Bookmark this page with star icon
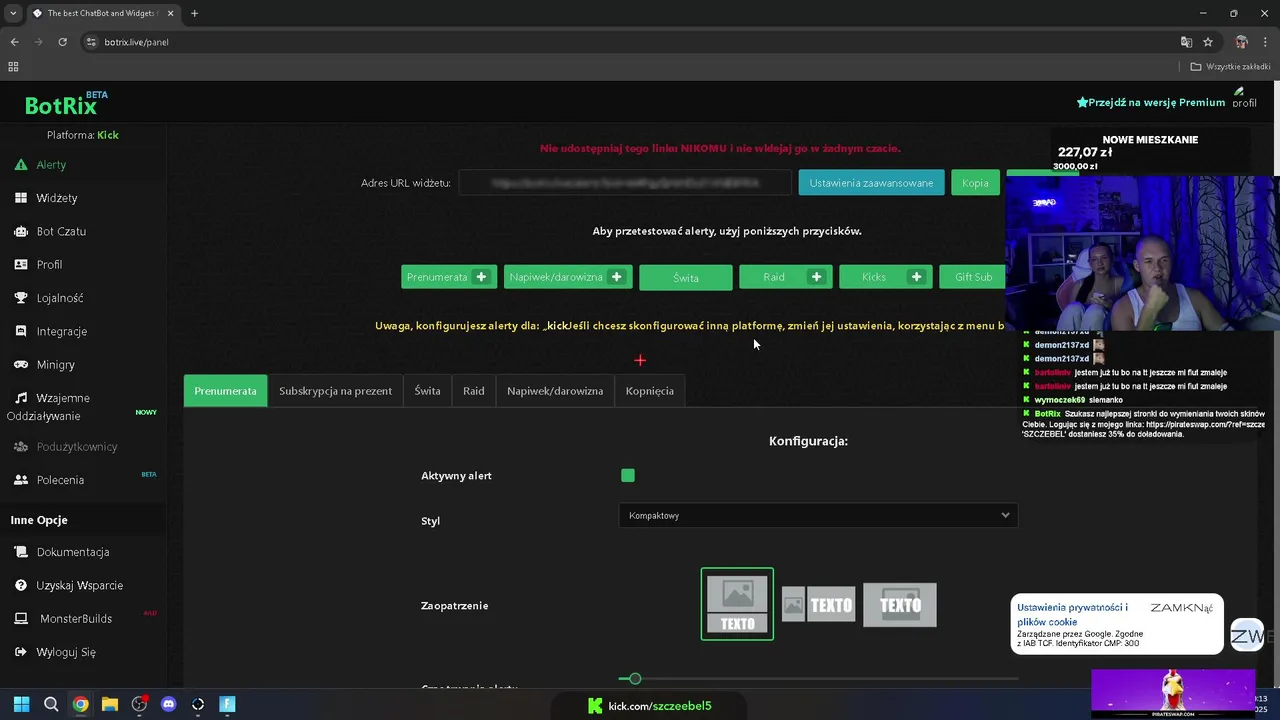The height and width of the screenshot is (720, 1280). [x=1208, y=42]
